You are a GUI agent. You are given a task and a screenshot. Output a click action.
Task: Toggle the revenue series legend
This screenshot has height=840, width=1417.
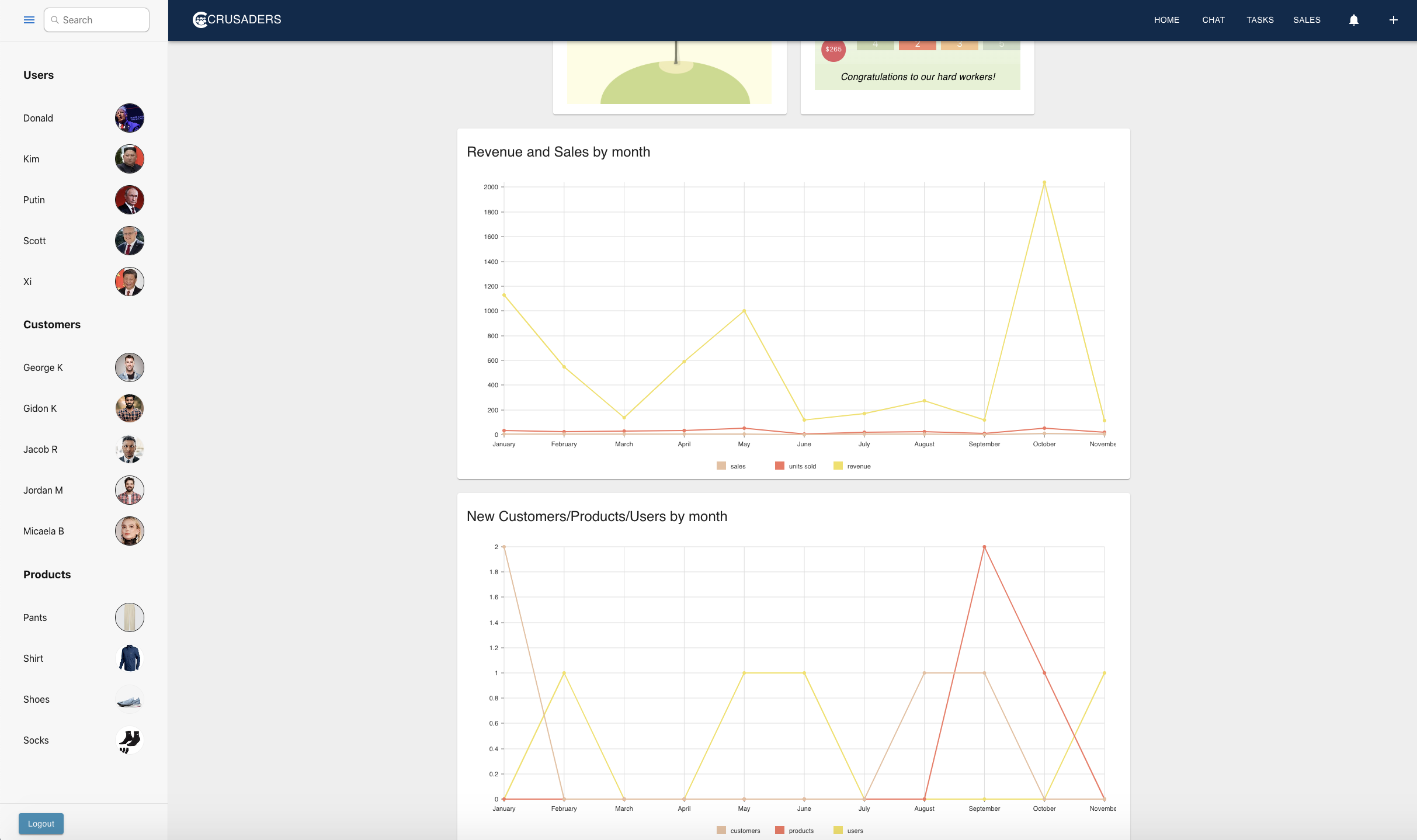[x=852, y=466]
